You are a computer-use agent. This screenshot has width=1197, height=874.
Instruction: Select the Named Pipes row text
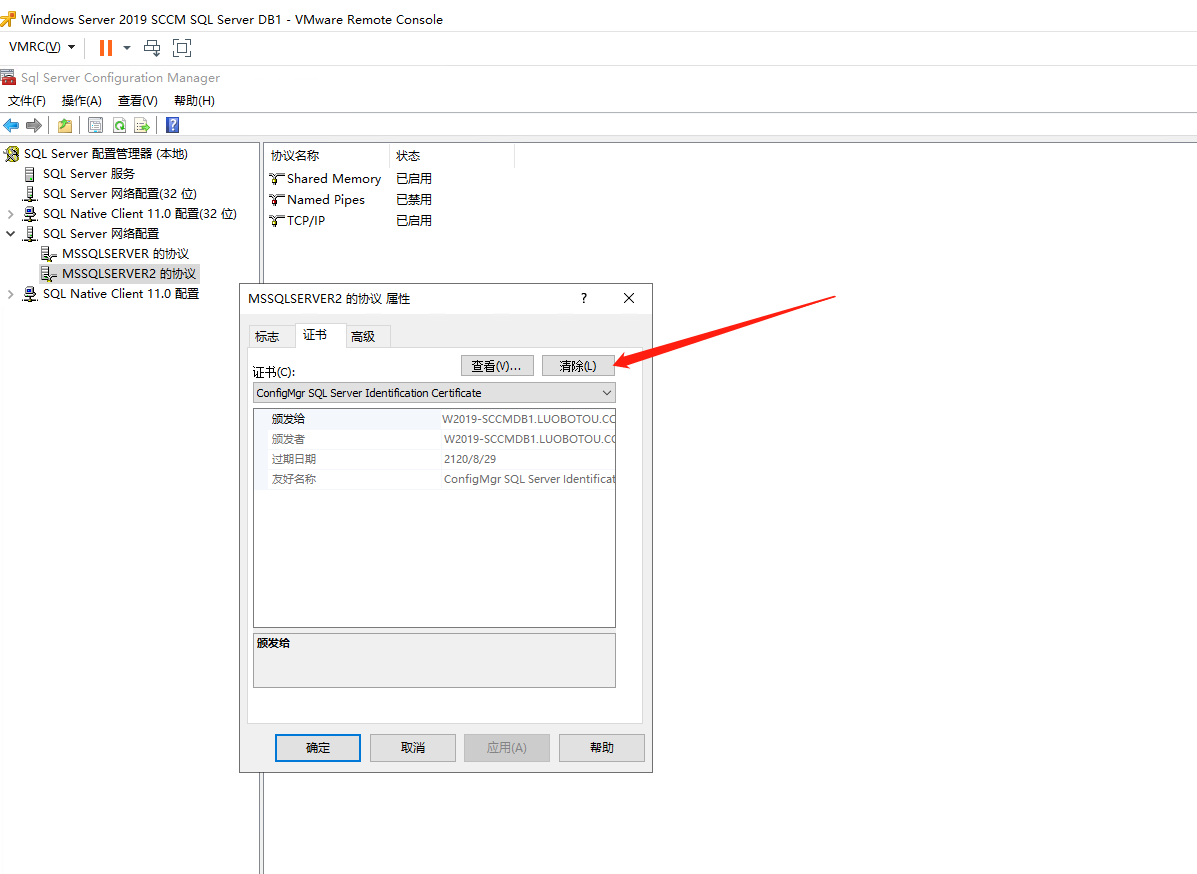[x=326, y=200]
